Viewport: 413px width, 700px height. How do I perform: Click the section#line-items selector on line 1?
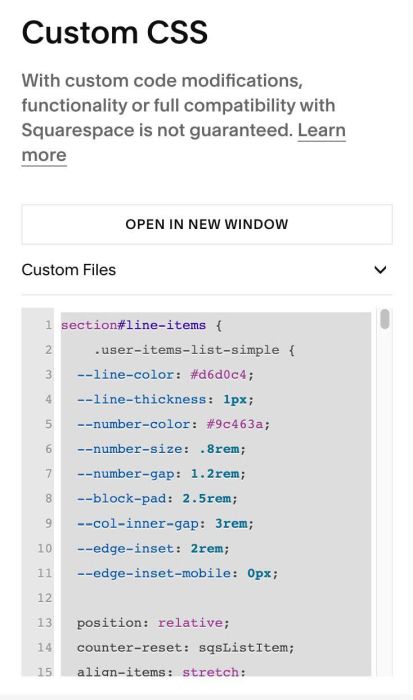[x=133, y=325]
